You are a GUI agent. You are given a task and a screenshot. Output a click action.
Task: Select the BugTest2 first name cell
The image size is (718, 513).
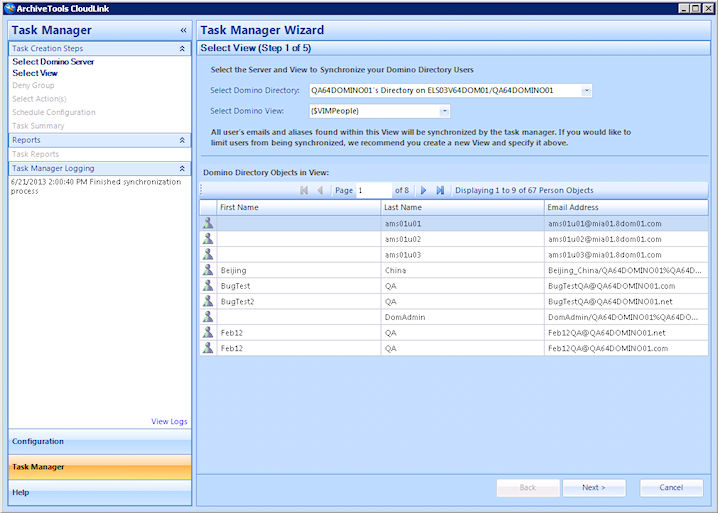tap(299, 301)
